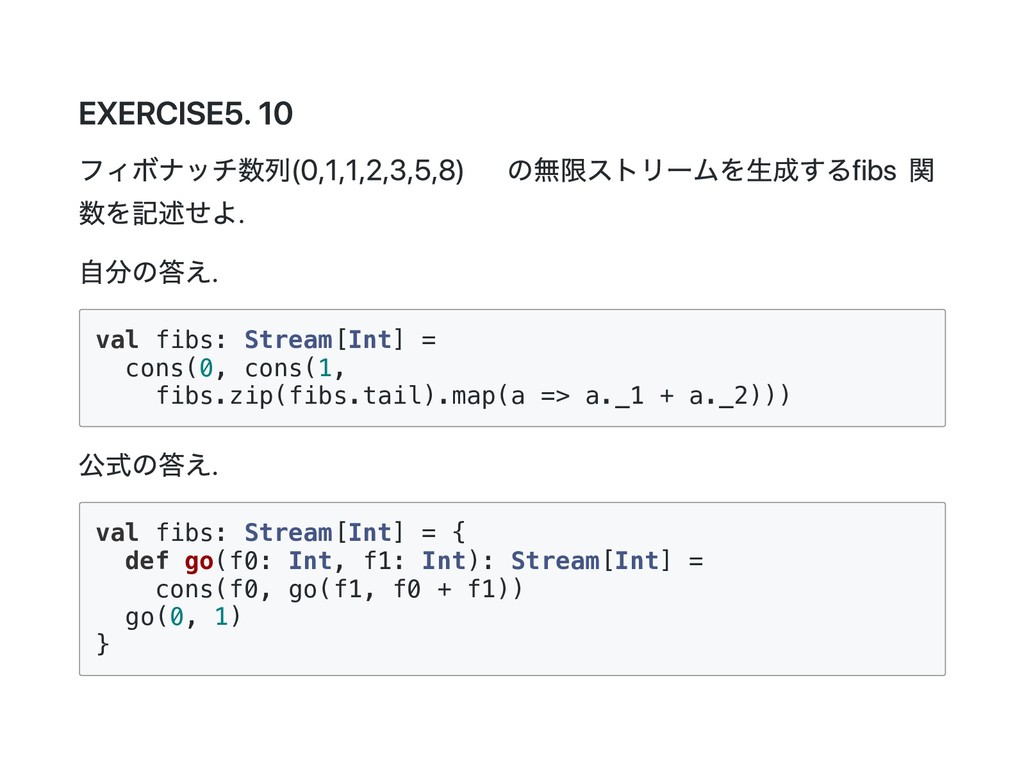Click the word fibs in the description sentence
The width and height of the screenshot is (1024, 769).
(871, 170)
